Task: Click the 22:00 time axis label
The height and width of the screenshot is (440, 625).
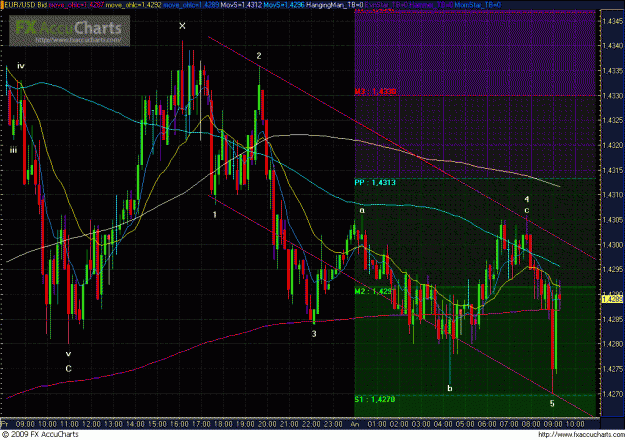Action: pos(311,424)
